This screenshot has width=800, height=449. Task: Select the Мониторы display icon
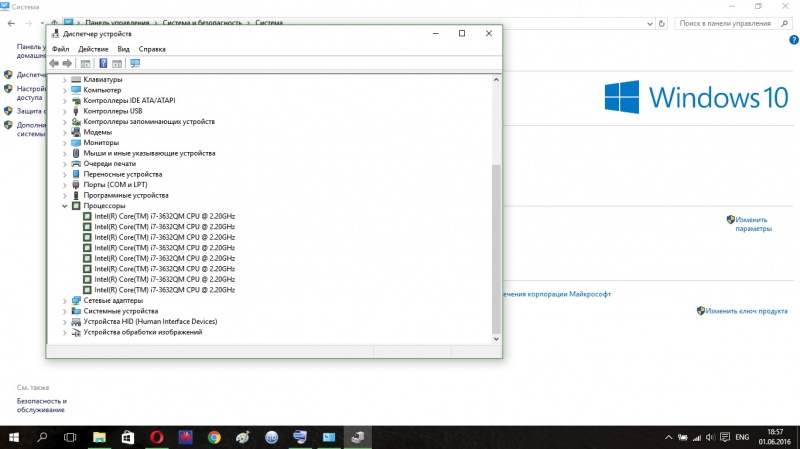[x=76, y=142]
